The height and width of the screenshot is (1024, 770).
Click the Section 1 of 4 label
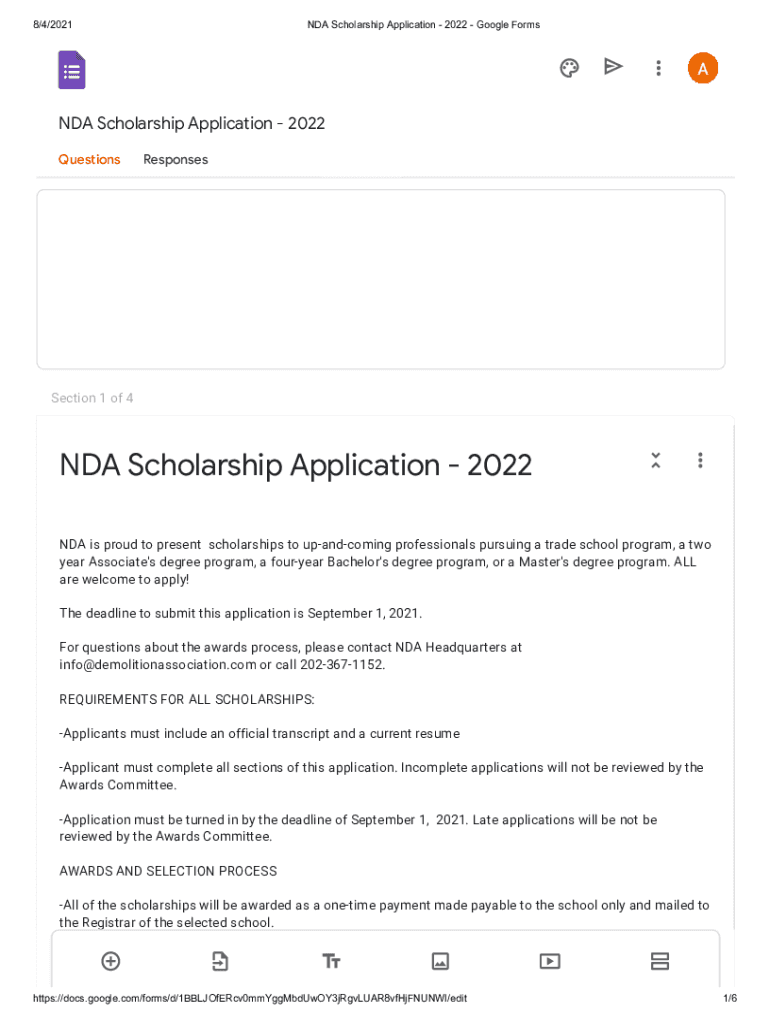click(x=92, y=398)
